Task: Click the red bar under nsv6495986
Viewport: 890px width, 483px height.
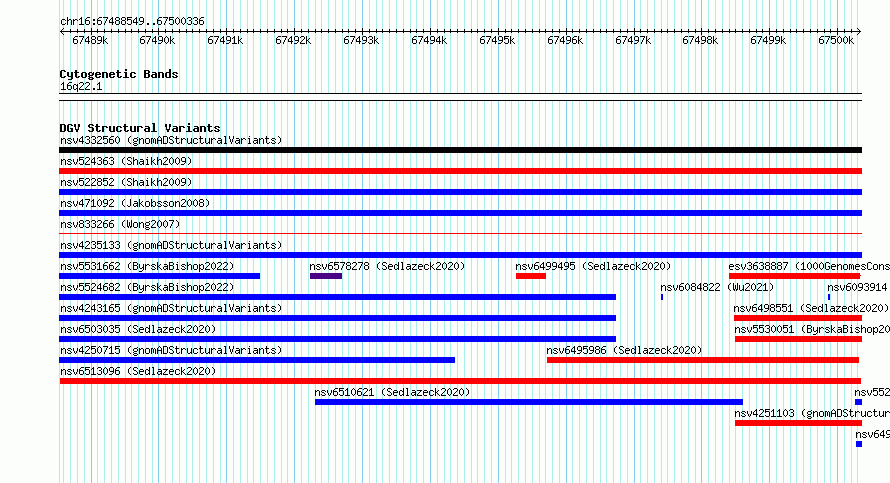Action: (703, 360)
